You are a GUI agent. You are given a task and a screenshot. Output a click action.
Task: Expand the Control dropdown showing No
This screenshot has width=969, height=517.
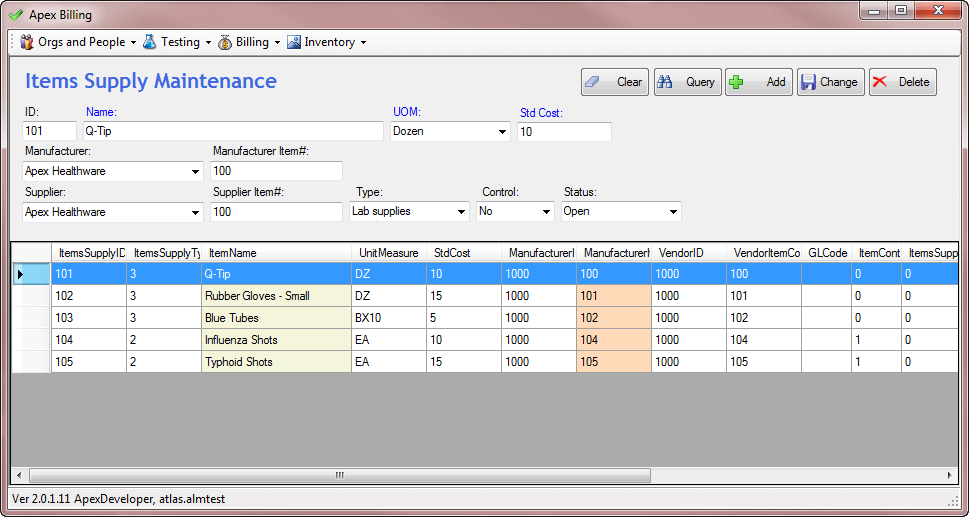click(x=546, y=211)
